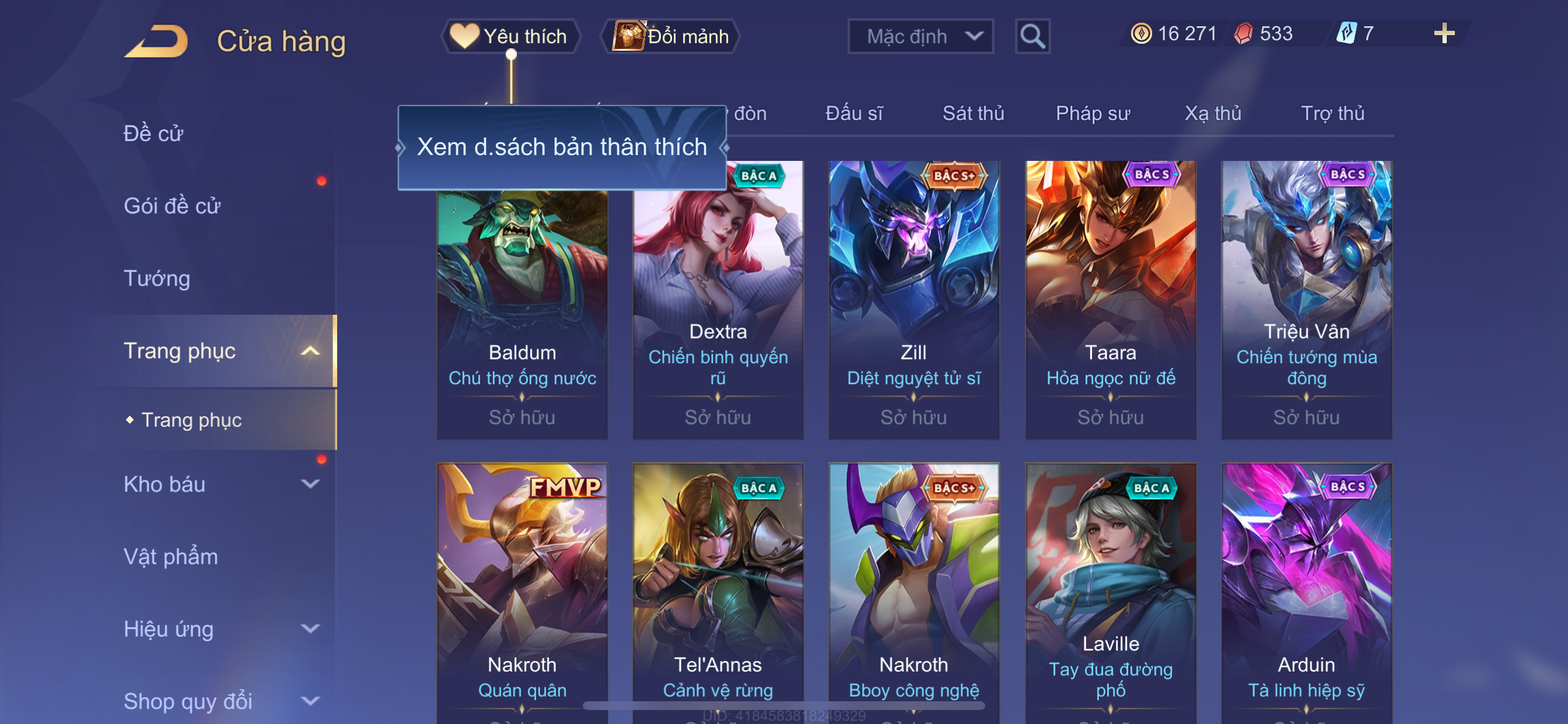Tap the red ruby currency icon
The height and width of the screenshot is (724, 1568).
point(1244,33)
